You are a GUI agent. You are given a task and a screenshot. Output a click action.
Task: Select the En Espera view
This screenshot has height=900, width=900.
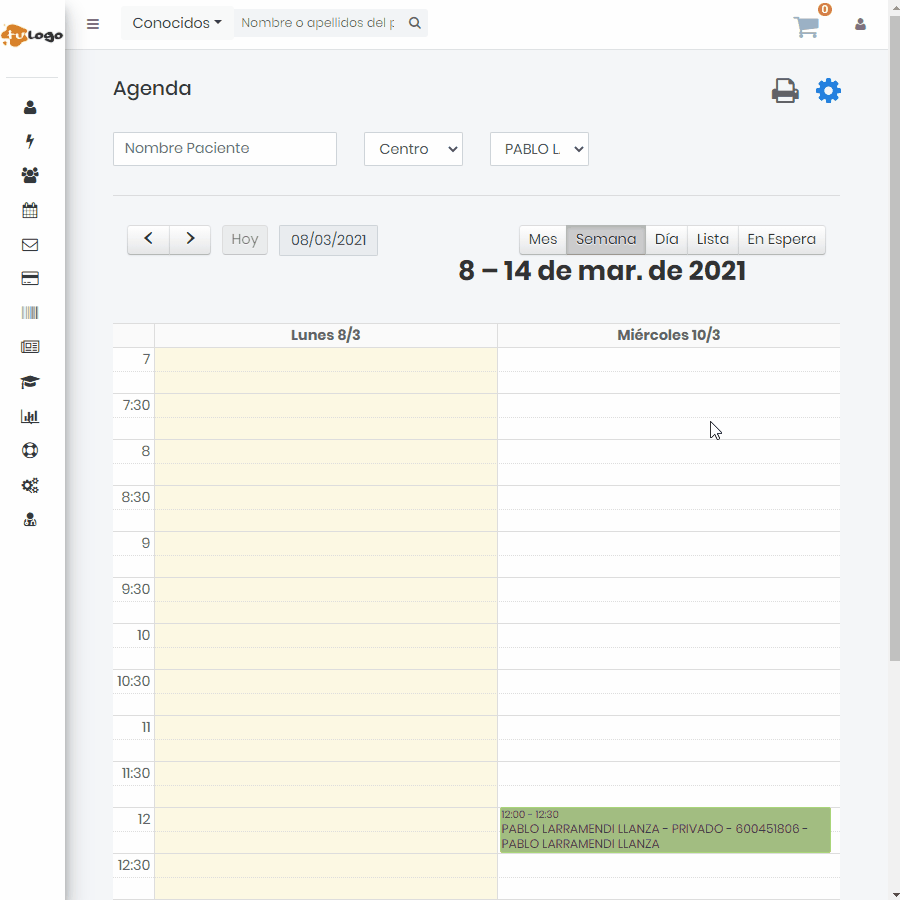pyautogui.click(x=781, y=240)
